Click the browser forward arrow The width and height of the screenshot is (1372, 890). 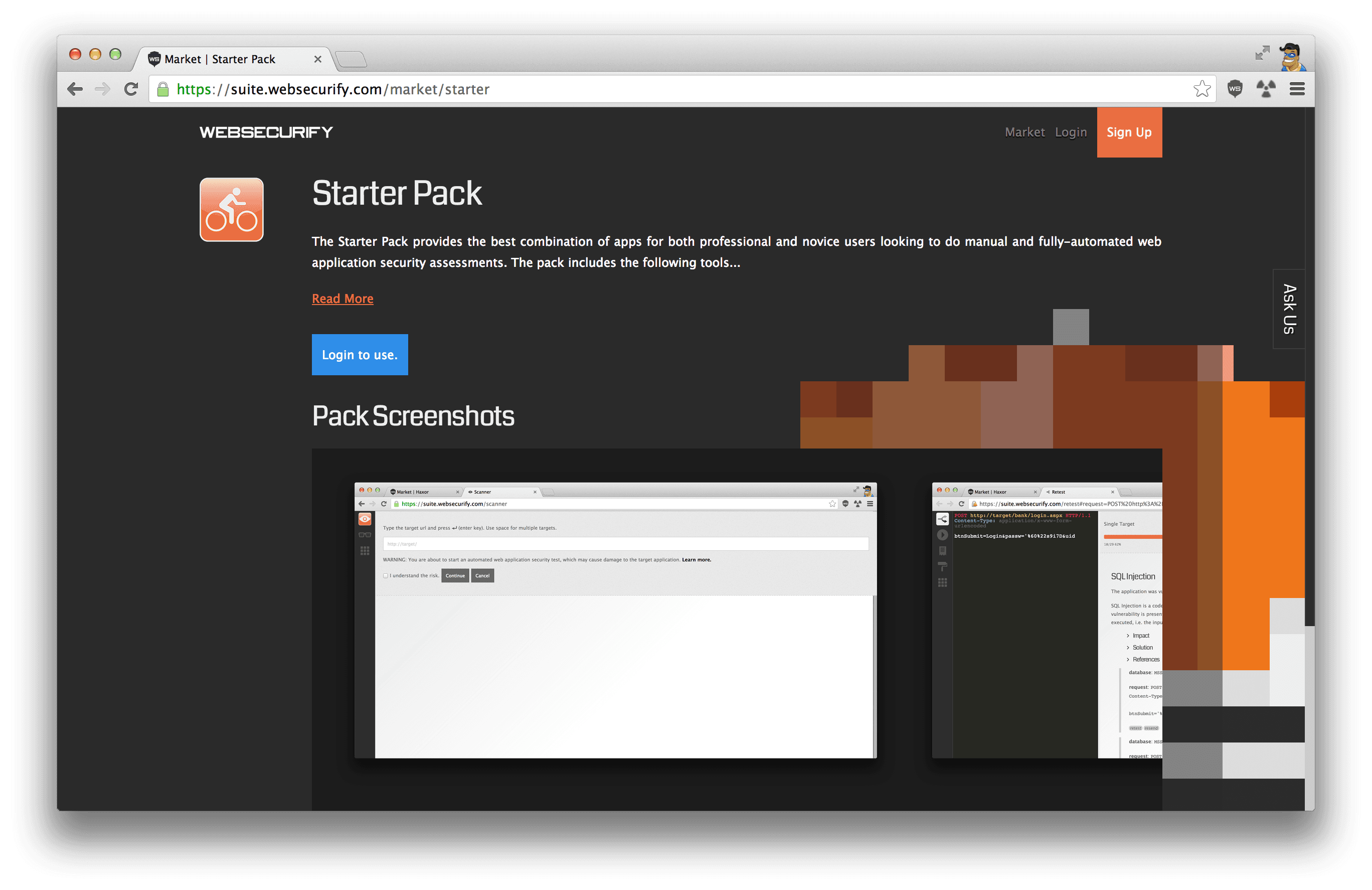[103, 89]
